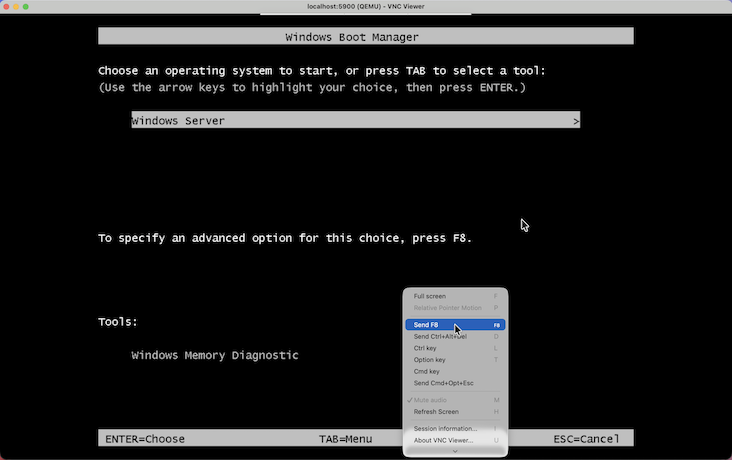This screenshot has height=460, width=732.
Task: Click the Relative Pointer Motion item
Action: point(447,308)
